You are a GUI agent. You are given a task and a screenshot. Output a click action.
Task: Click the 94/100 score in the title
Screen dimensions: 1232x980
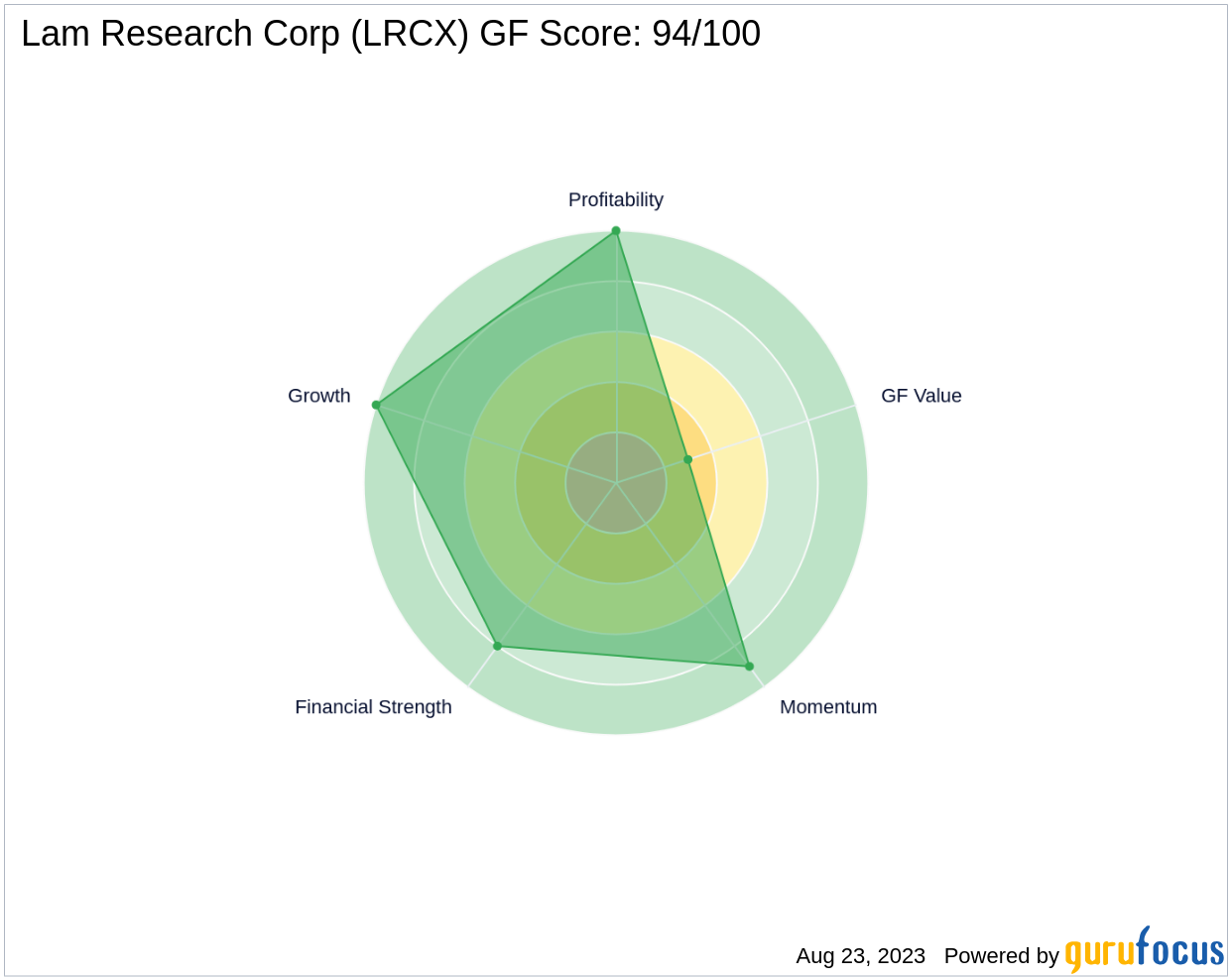tap(706, 34)
